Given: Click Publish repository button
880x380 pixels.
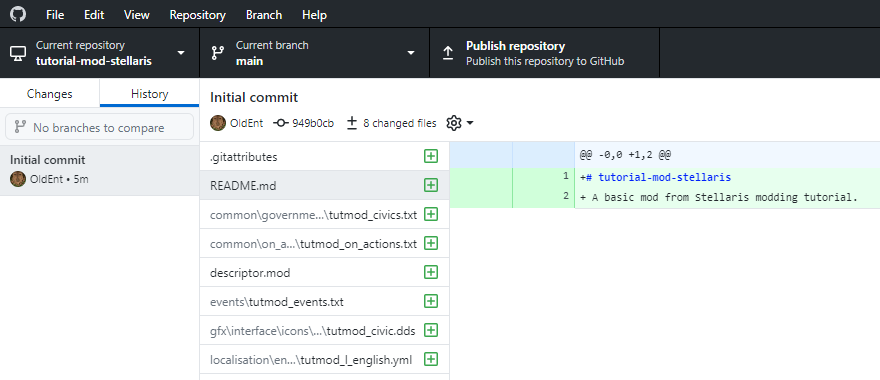Looking at the screenshot, I should pyautogui.click(x=544, y=53).
